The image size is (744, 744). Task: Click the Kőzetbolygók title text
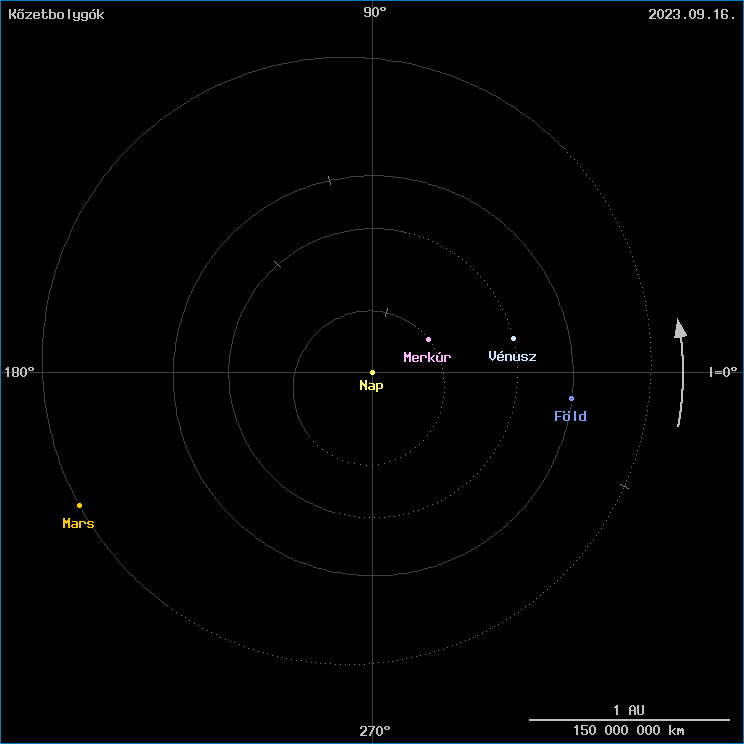point(56,14)
